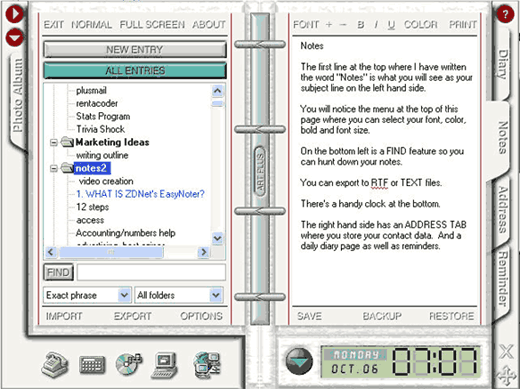Screen dimensions: 520x389
Task: Select the Notes tab
Action: pyautogui.click(x=503, y=137)
